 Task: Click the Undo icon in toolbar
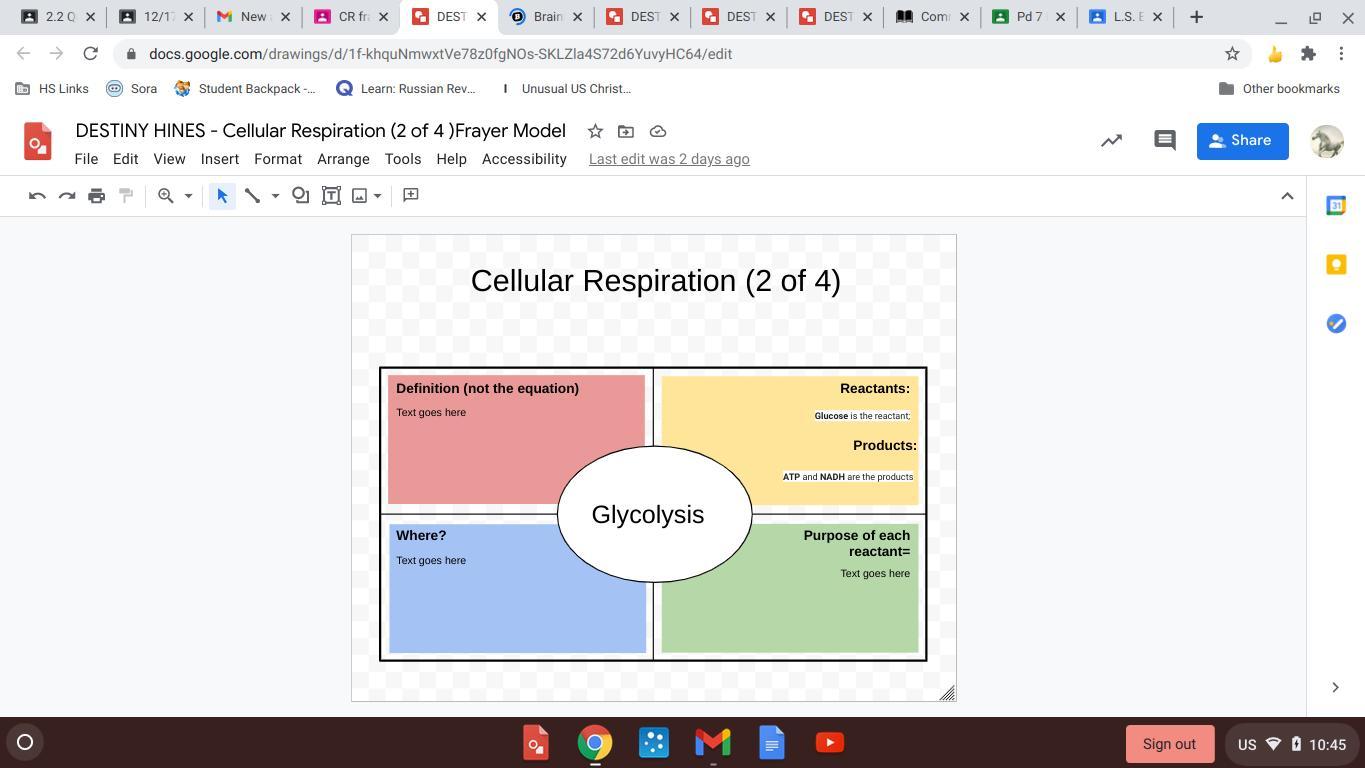pos(37,196)
